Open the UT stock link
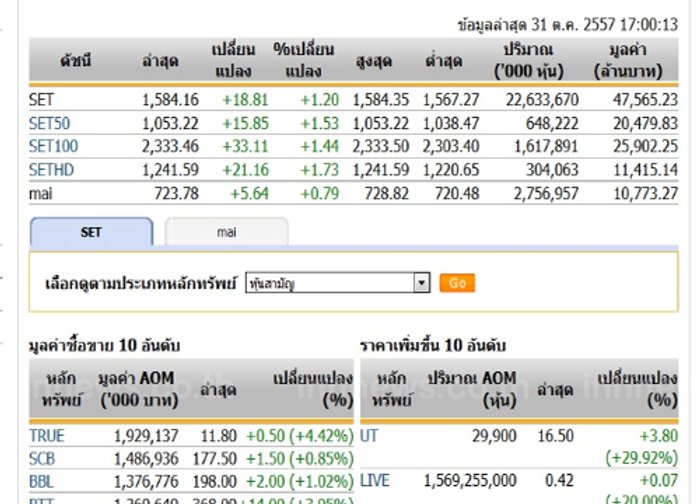This screenshot has width=700, height=504. 369,436
